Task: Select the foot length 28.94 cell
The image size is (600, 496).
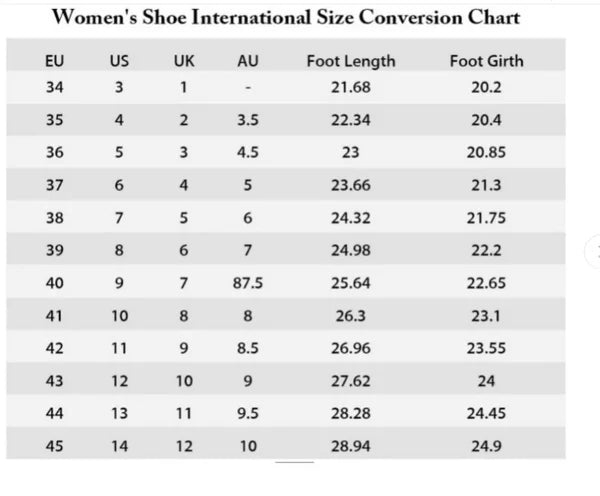Action: tap(350, 446)
